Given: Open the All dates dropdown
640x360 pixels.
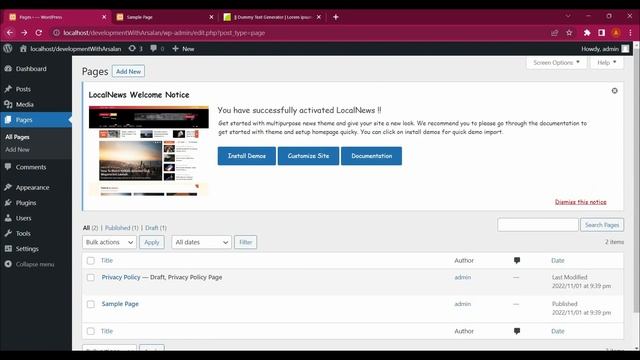Looking at the screenshot, I should click(202, 242).
